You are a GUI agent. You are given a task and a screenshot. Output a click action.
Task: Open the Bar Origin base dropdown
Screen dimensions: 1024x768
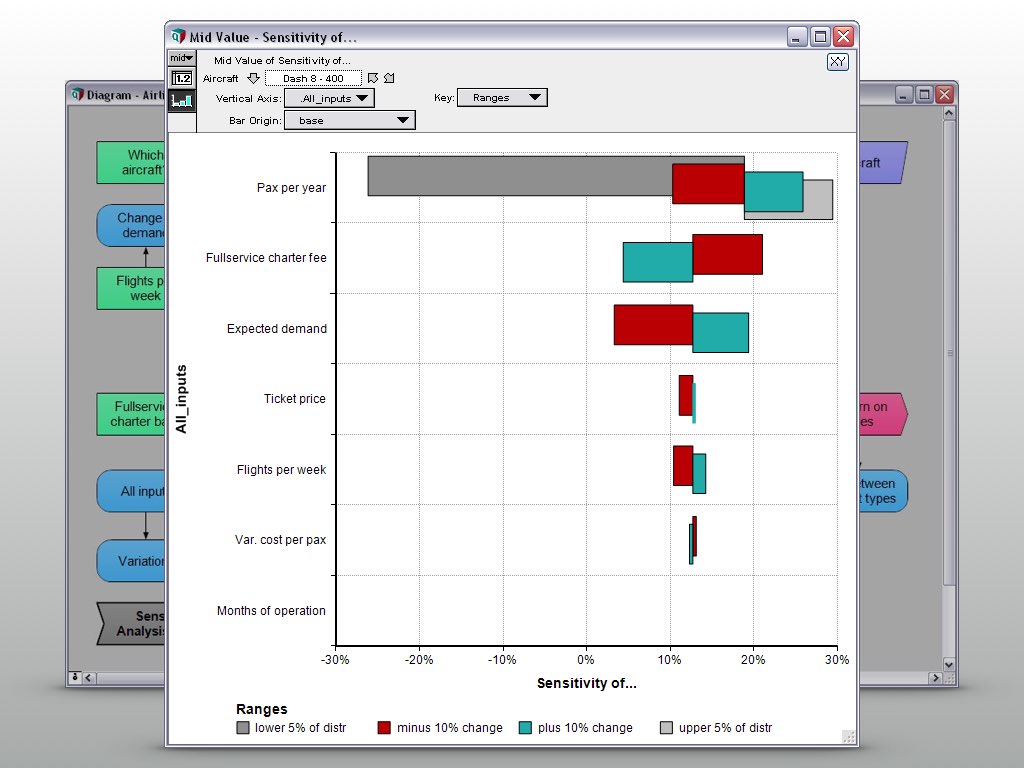pyautogui.click(x=349, y=120)
